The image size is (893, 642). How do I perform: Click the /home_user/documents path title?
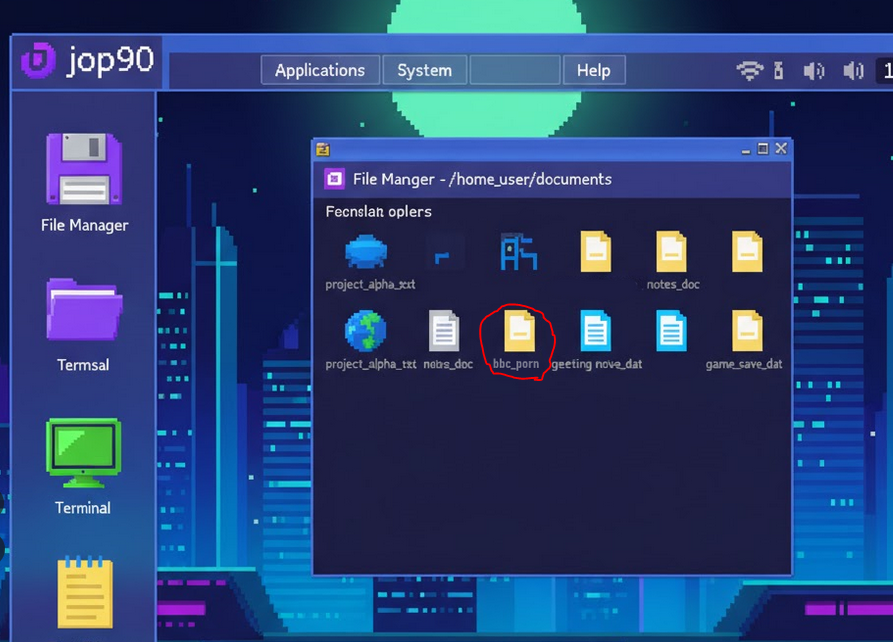[x=530, y=179]
